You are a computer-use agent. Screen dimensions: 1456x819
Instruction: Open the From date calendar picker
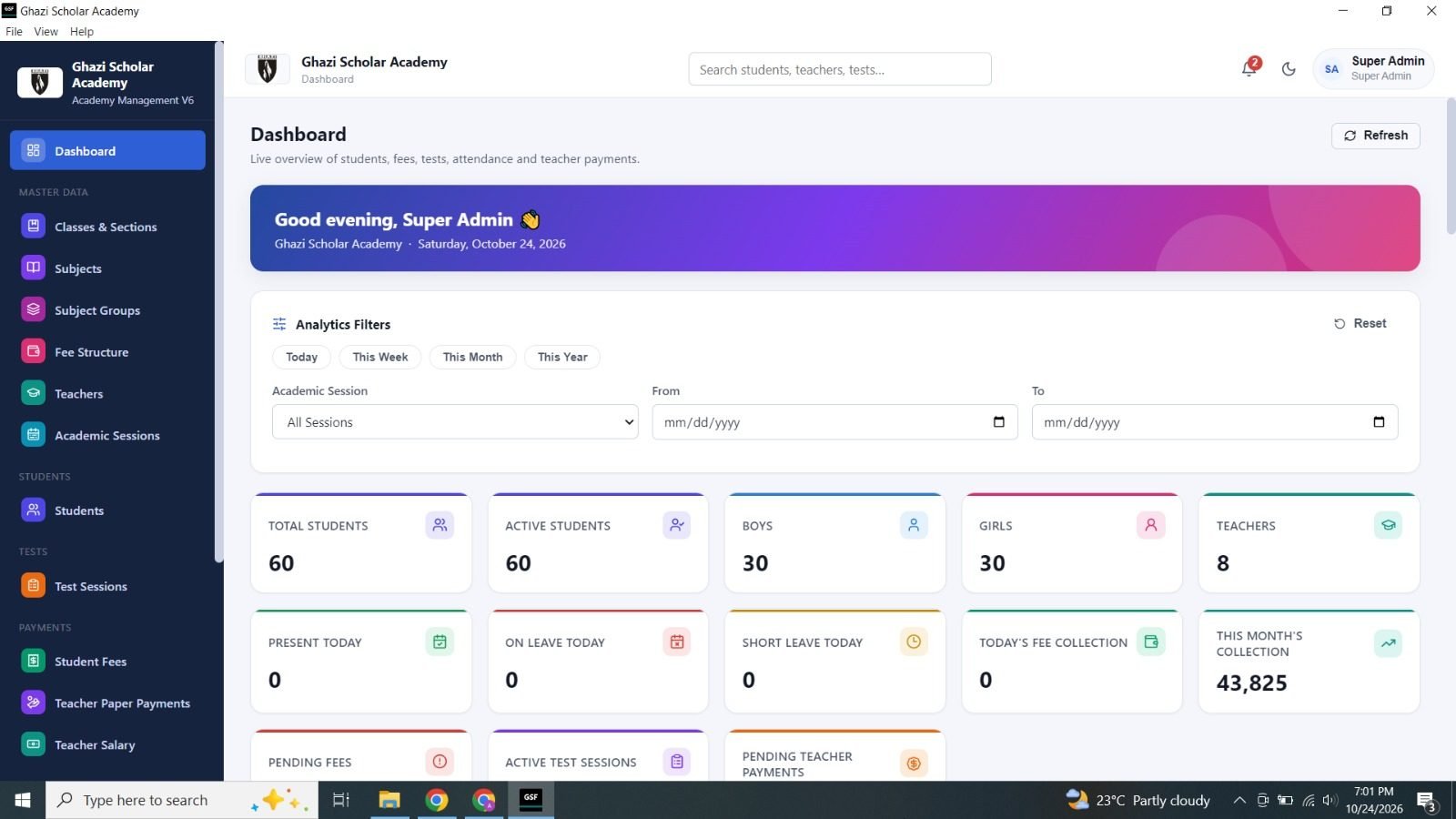[999, 422]
